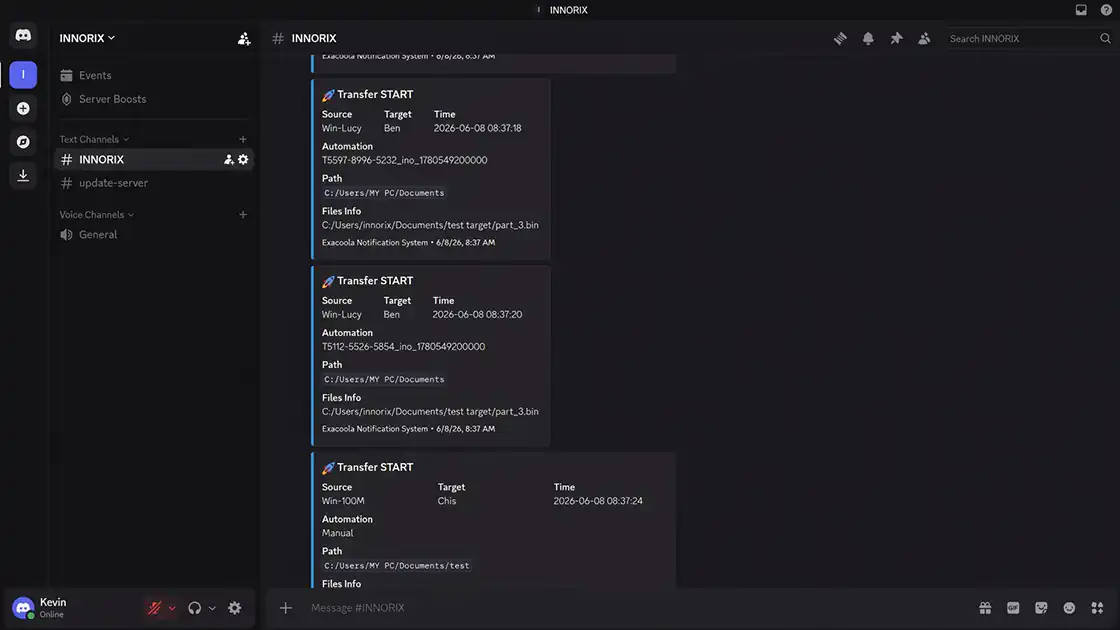1120x630 pixels.
Task: Click time 2026-06-08 08:37:20
Action: point(477,314)
